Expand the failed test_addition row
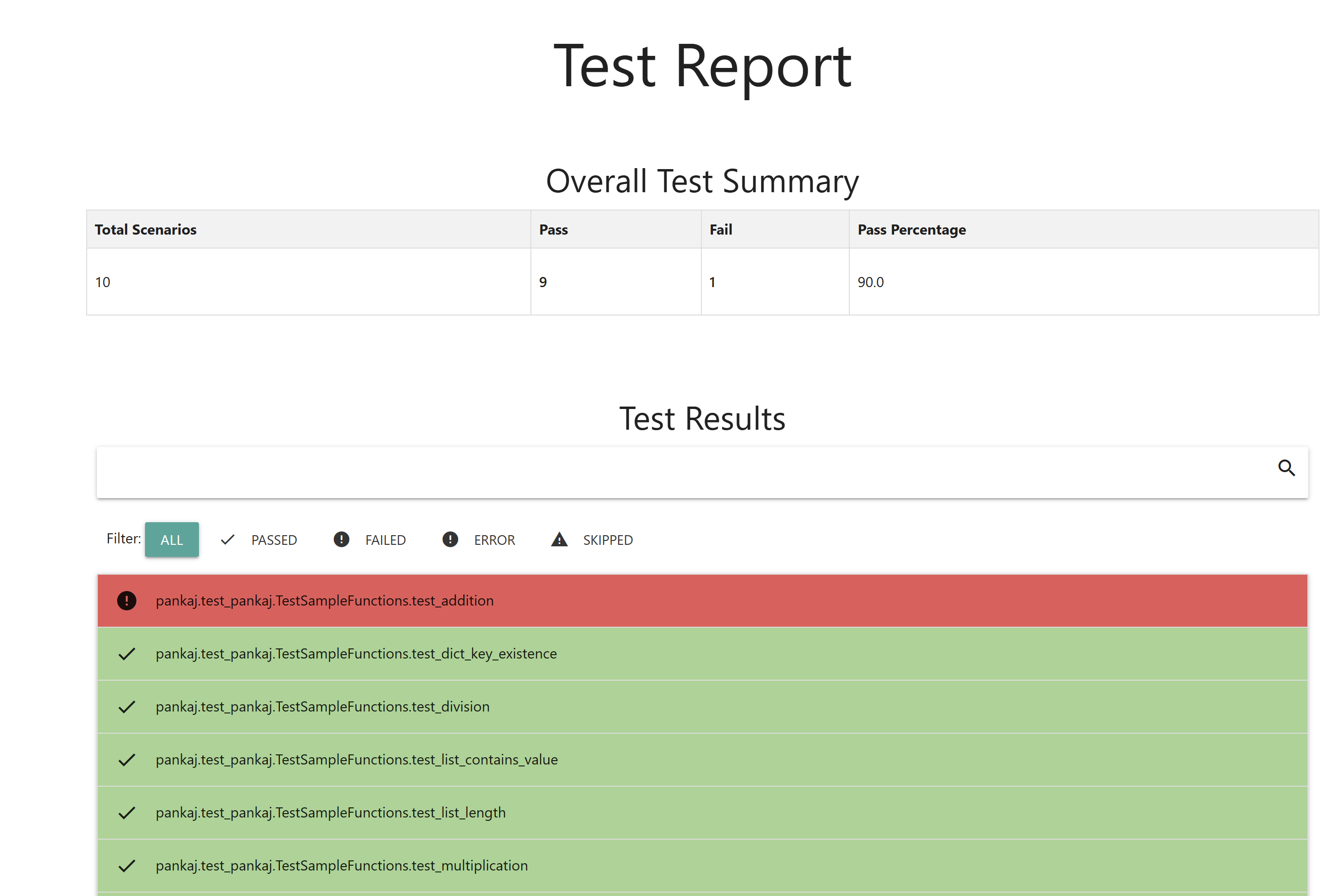 tap(702, 601)
